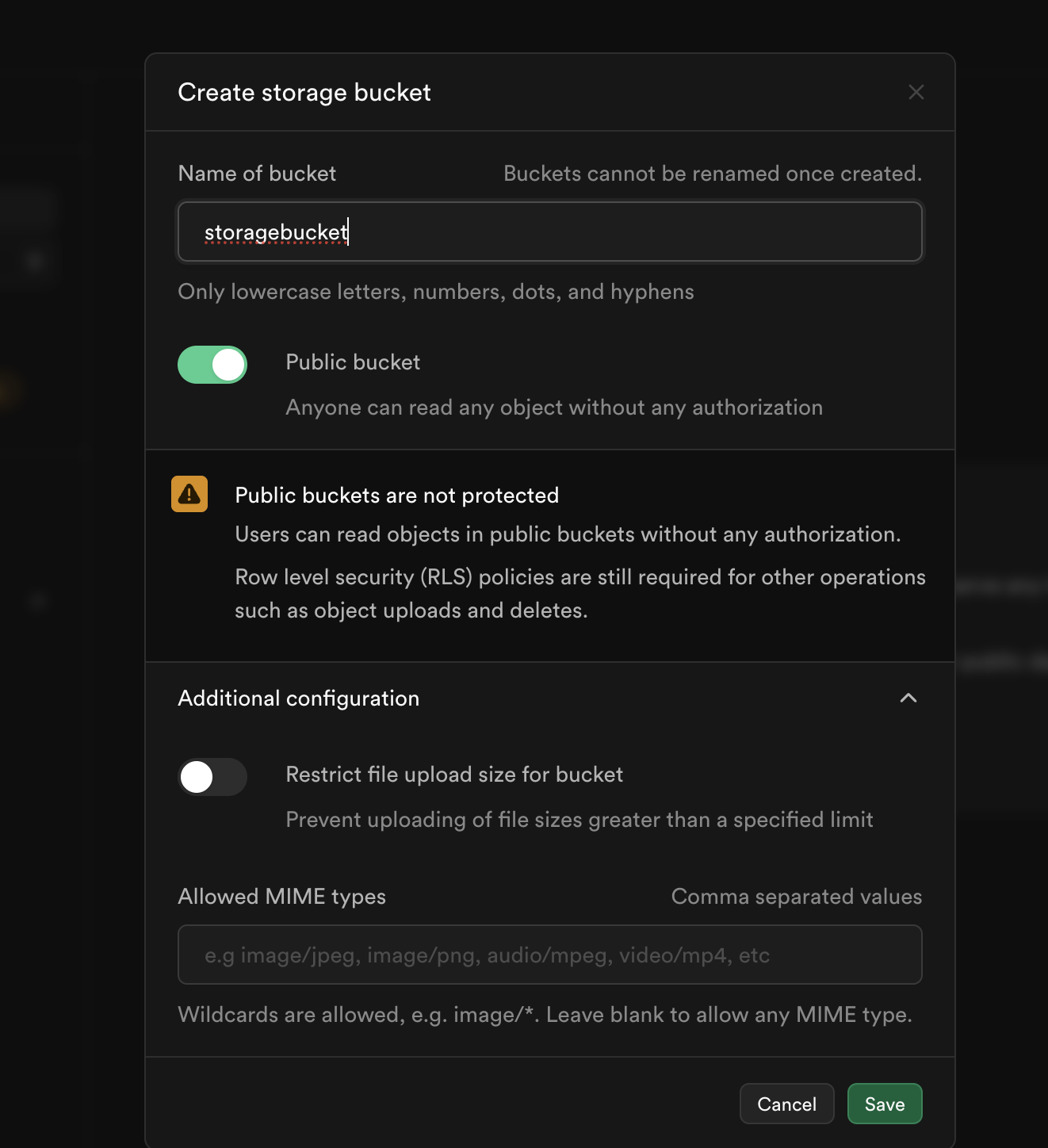This screenshot has height=1148, width=1048.
Task: Click the Additional configuration section label
Action: tap(299, 698)
